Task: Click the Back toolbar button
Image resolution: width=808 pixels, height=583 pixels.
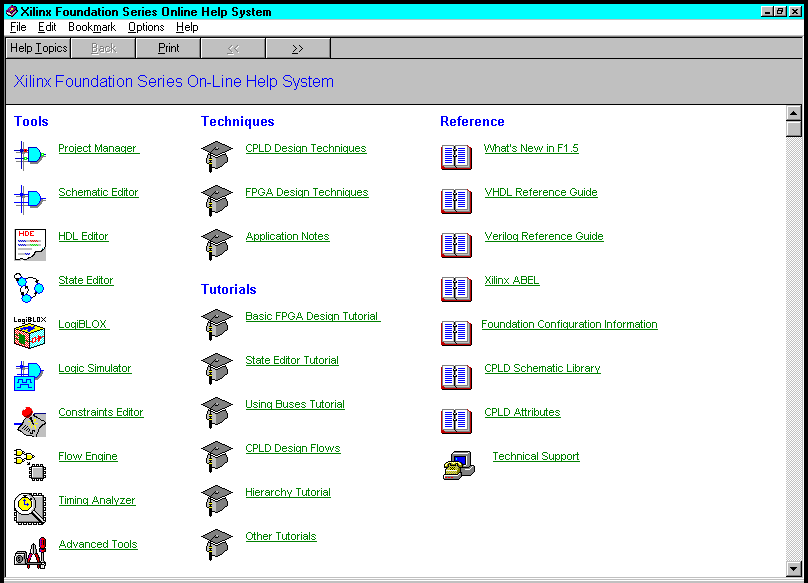Action: click(104, 48)
